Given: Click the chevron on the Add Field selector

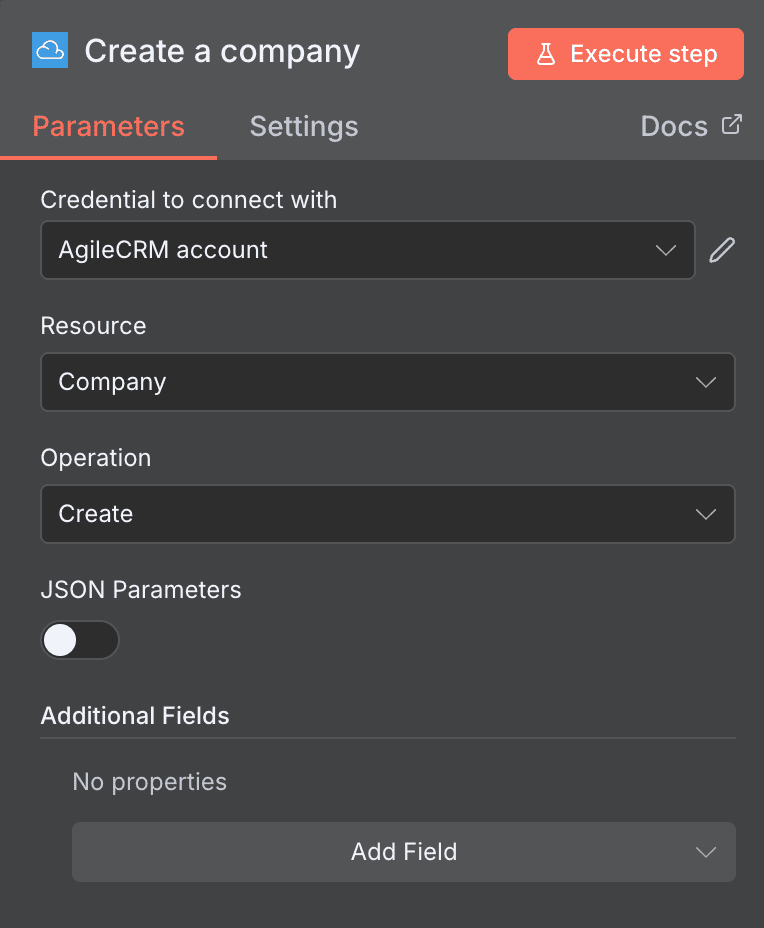Looking at the screenshot, I should point(706,852).
